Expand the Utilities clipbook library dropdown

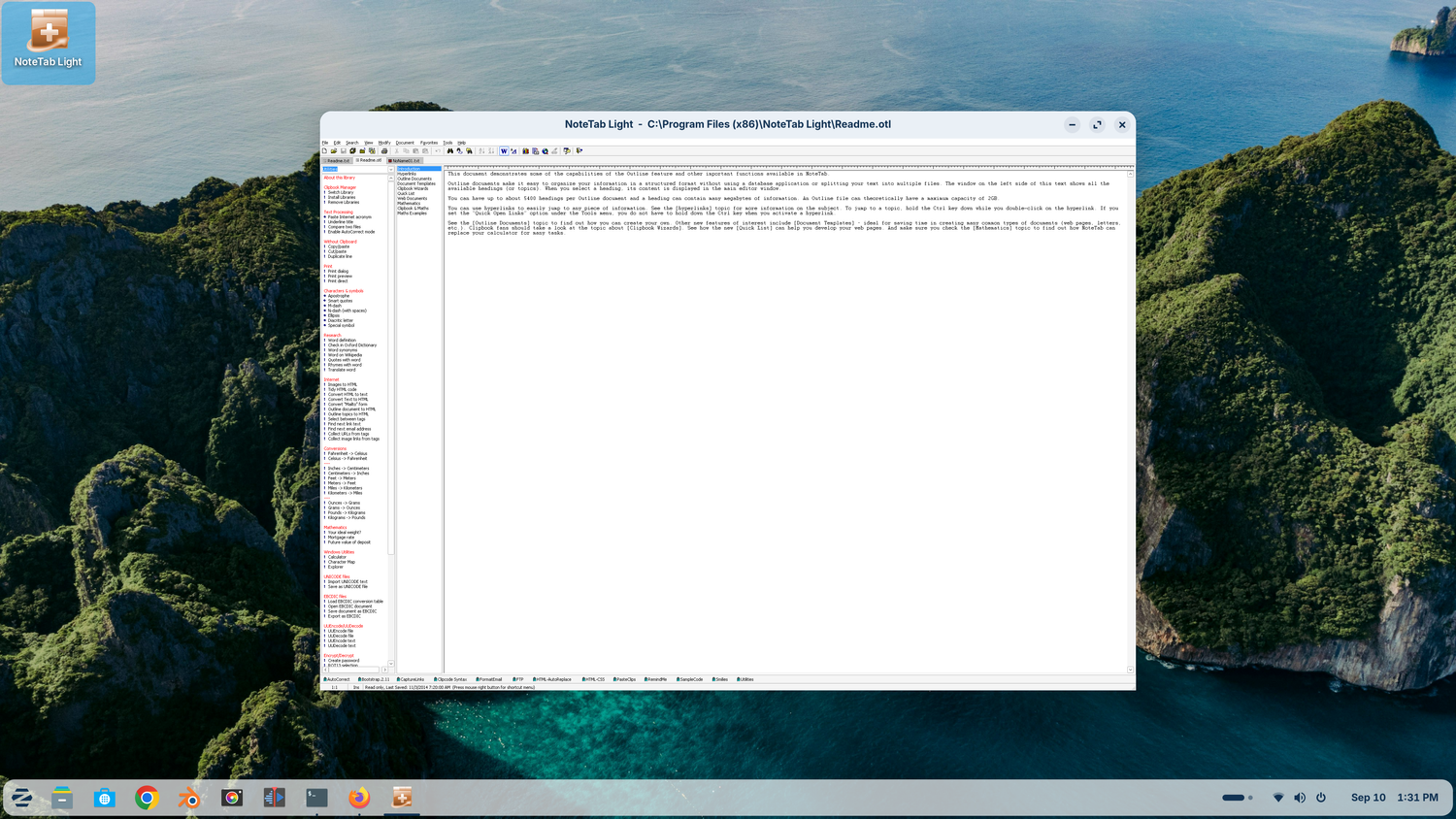(x=391, y=169)
